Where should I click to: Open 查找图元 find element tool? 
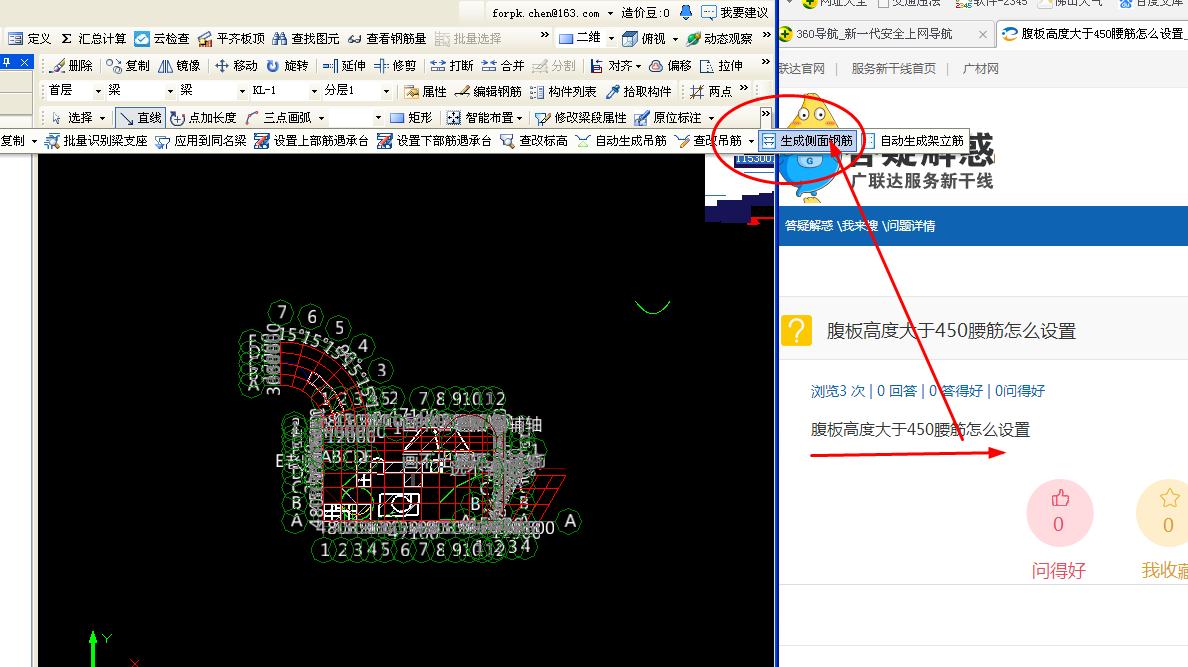305,39
